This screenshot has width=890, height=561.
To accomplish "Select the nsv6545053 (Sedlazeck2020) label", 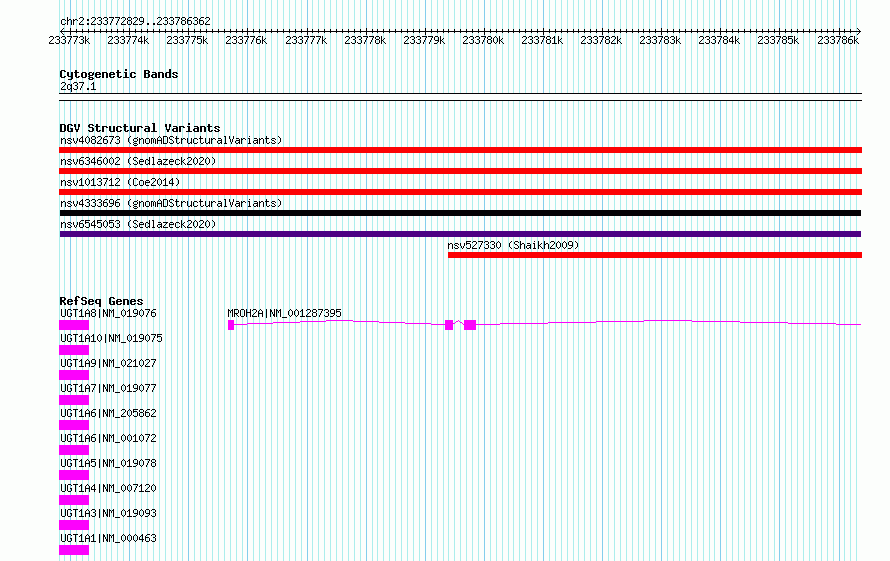I will pos(138,224).
